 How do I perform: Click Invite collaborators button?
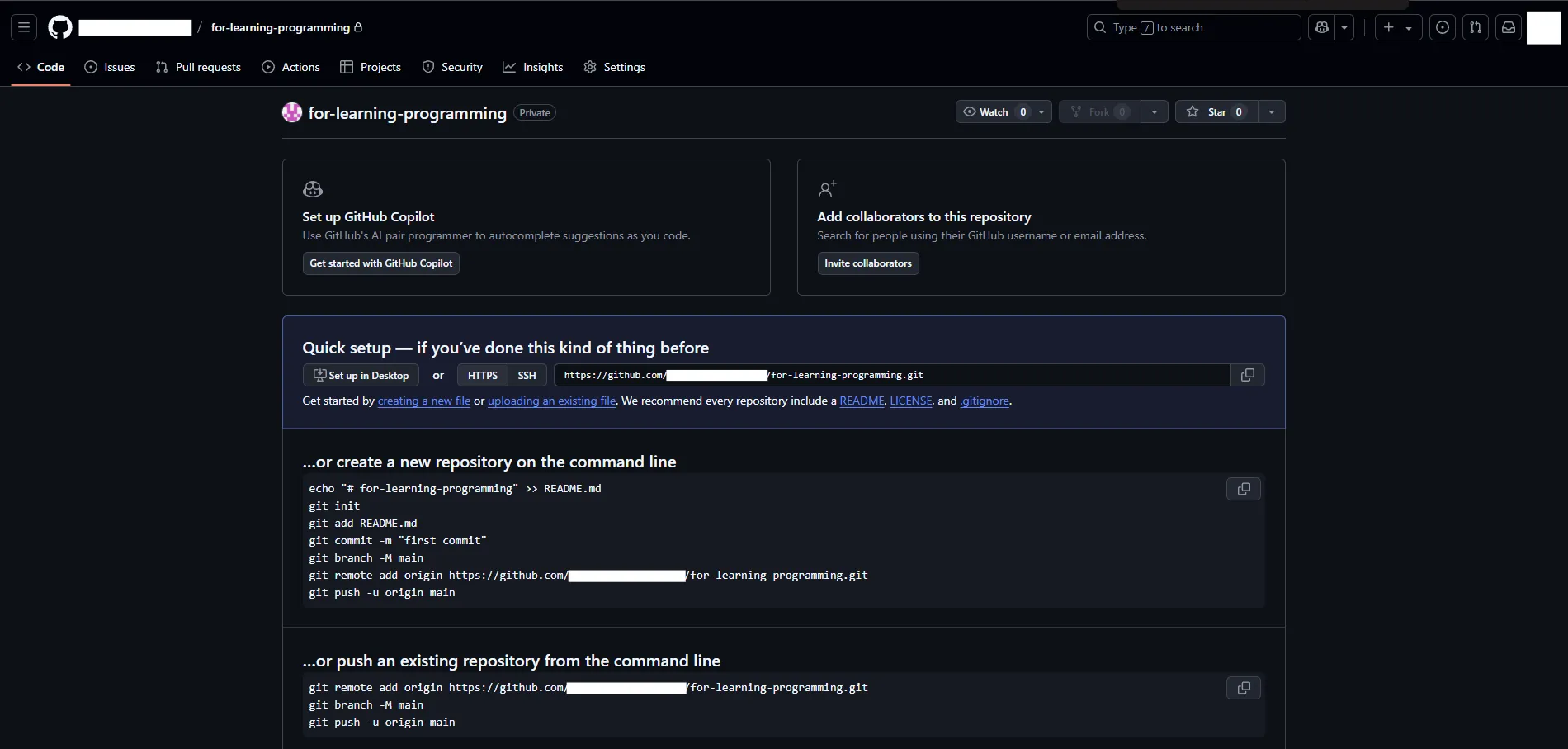868,263
